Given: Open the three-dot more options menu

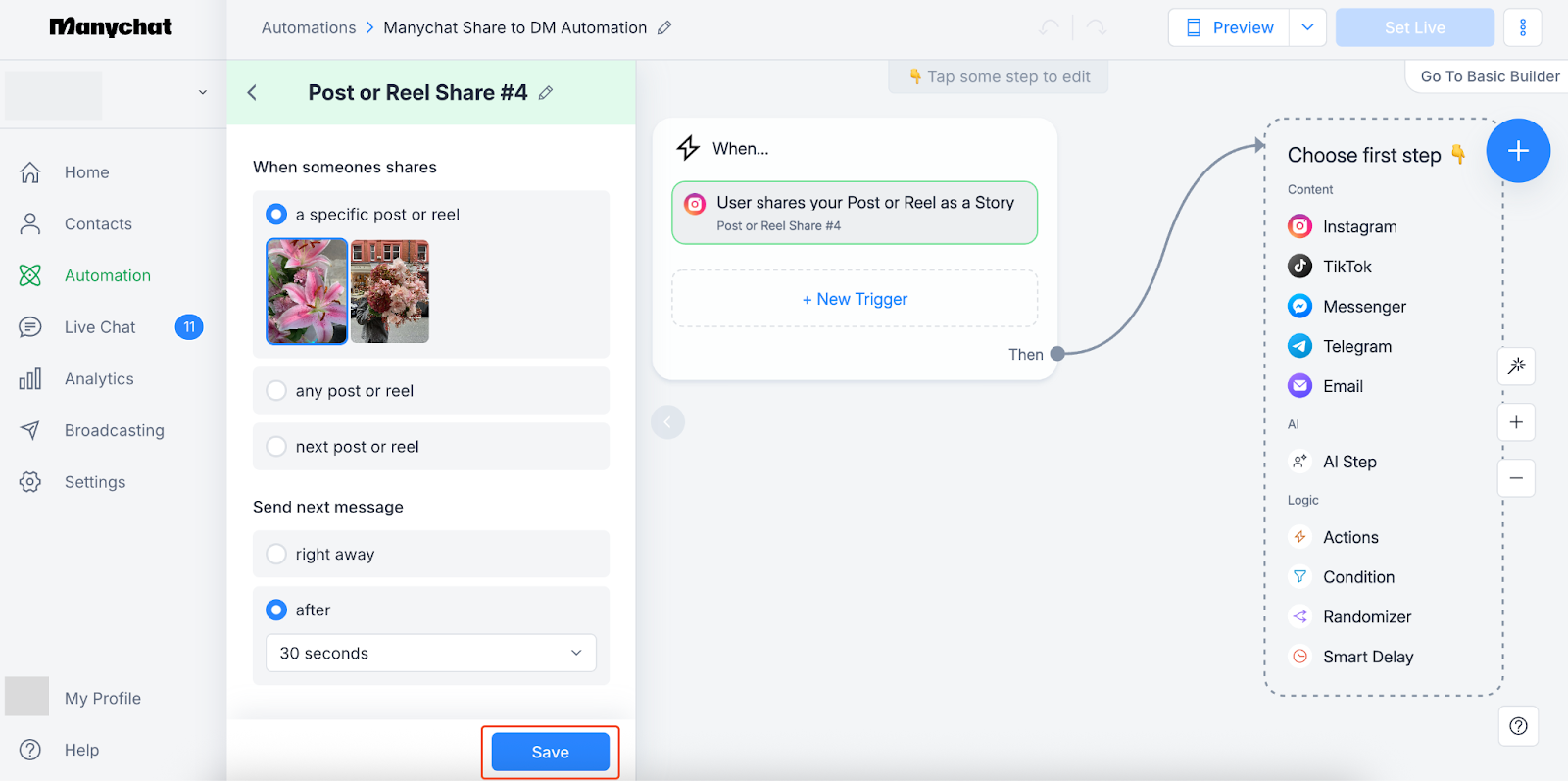Looking at the screenshot, I should tap(1522, 27).
